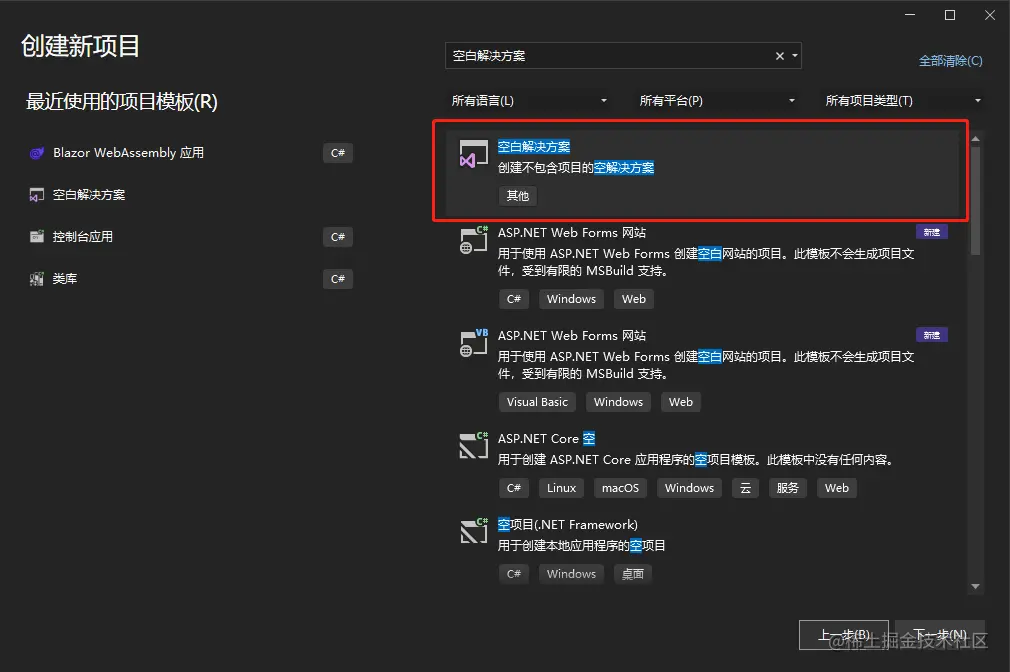Click the 空白解决方案 icon in recent templates
This screenshot has height=672, width=1010.
[x=37, y=195]
